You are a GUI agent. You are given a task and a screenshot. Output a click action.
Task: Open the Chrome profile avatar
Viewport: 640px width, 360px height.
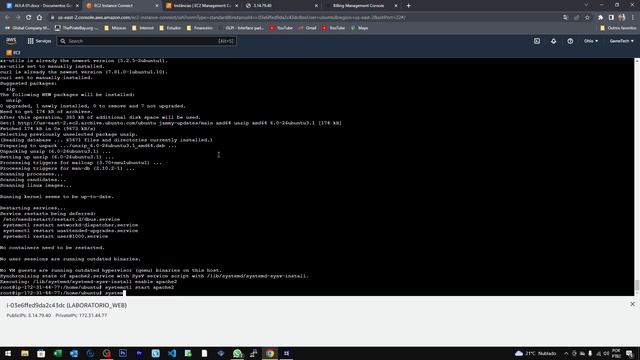622,18
